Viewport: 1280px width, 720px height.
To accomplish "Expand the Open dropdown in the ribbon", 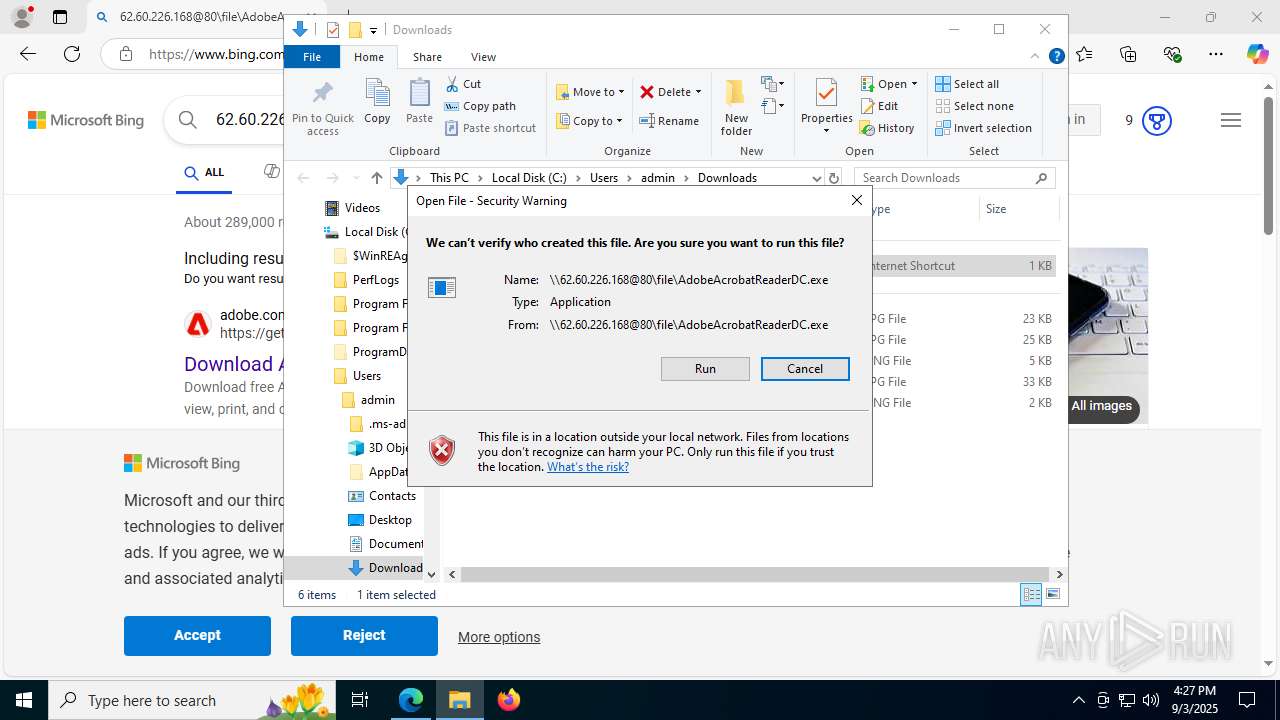I will pos(914,84).
